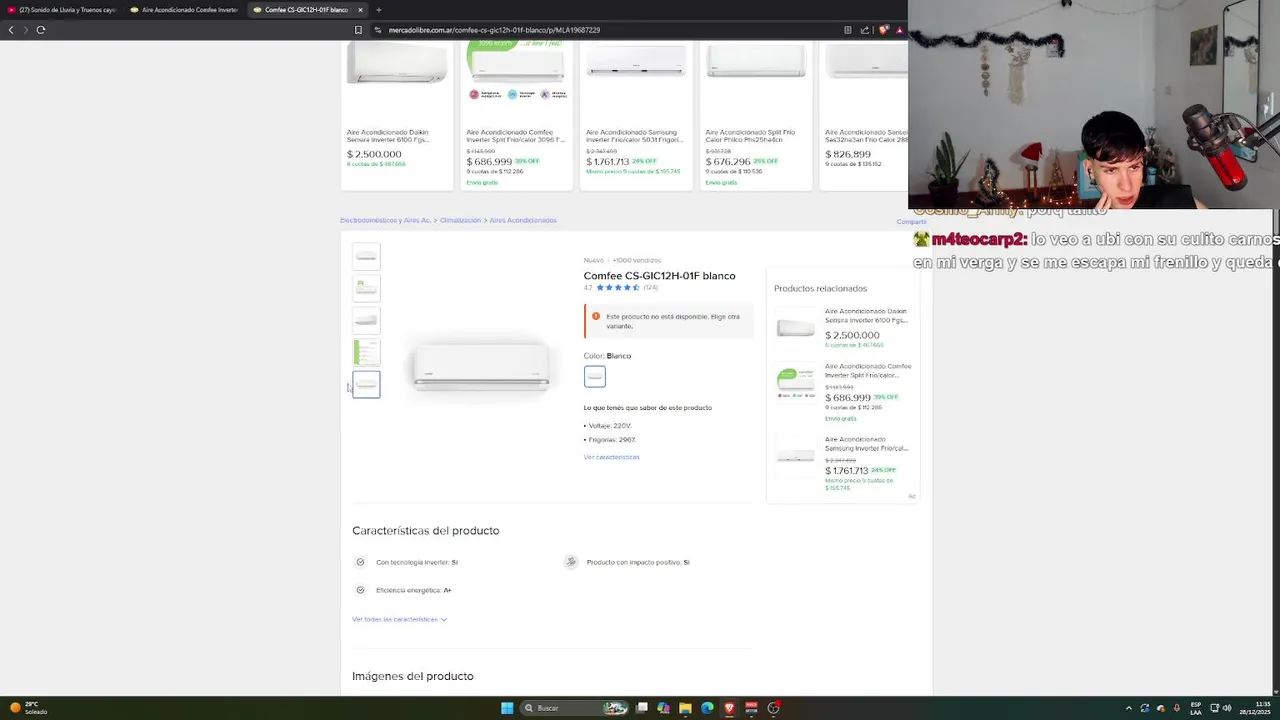Open Climatización breadcrumb
Viewport: 1280px width, 720px height.
tap(460, 220)
